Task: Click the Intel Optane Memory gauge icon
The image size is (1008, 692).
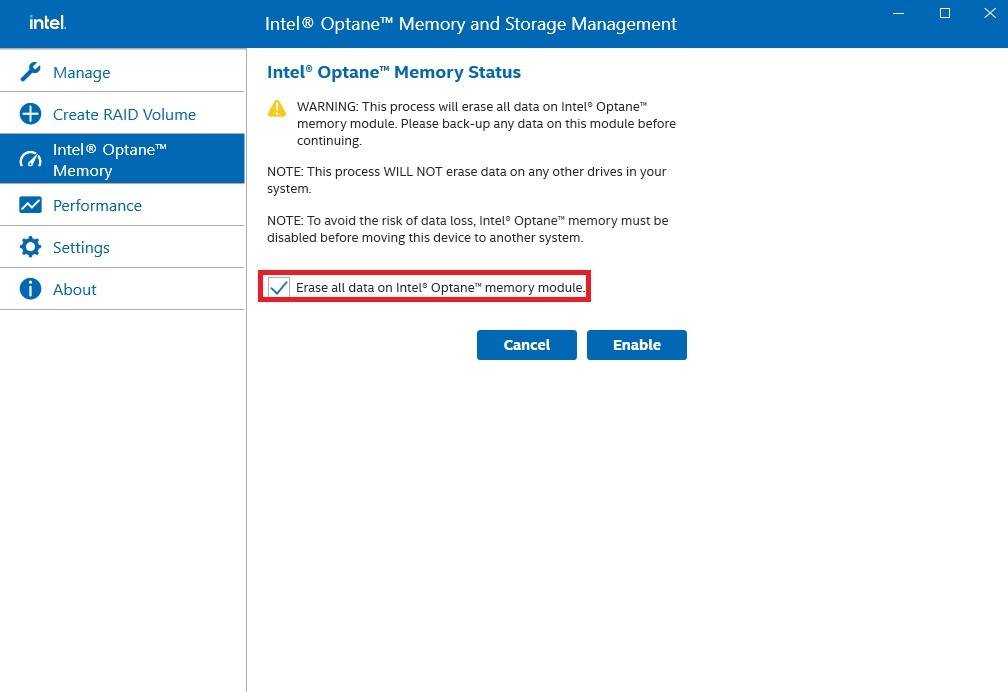Action: click(x=30, y=159)
